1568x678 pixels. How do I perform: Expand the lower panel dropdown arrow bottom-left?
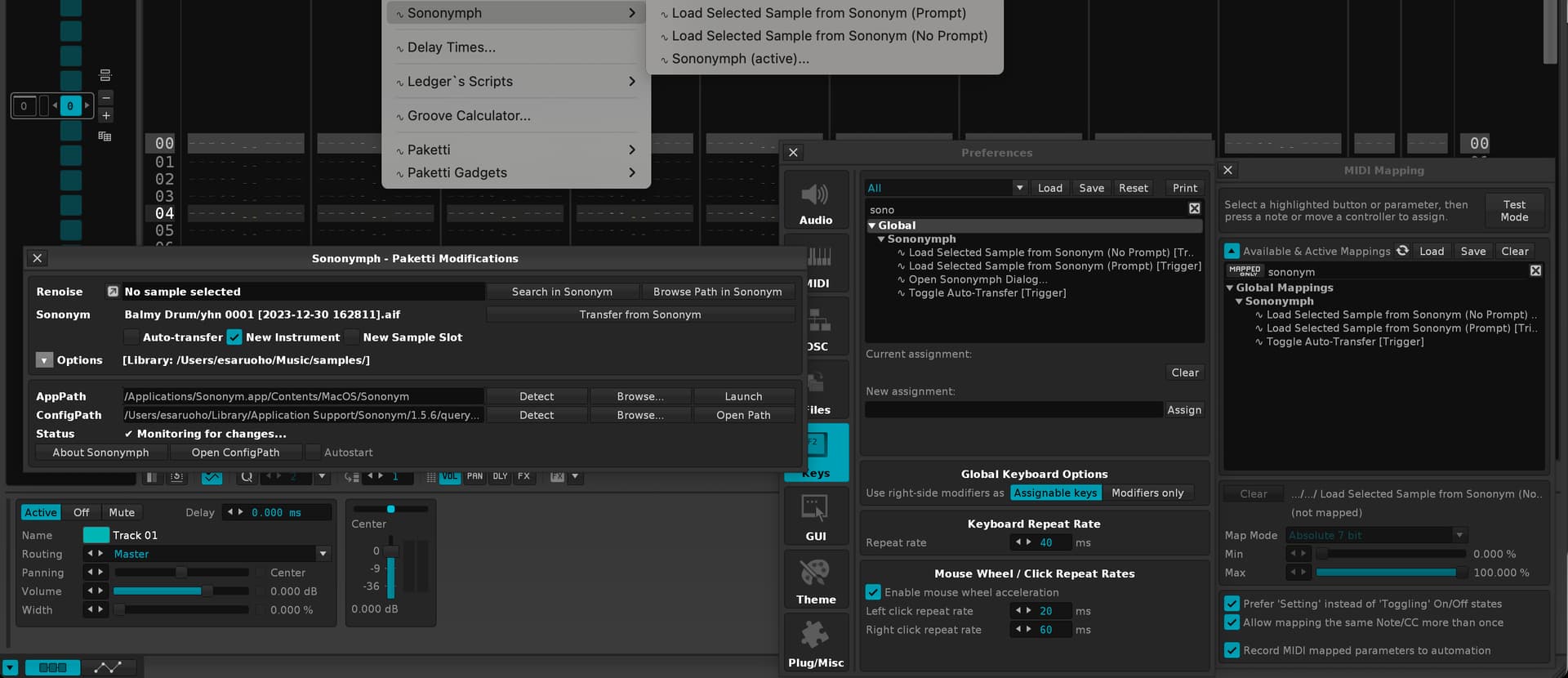point(10,667)
